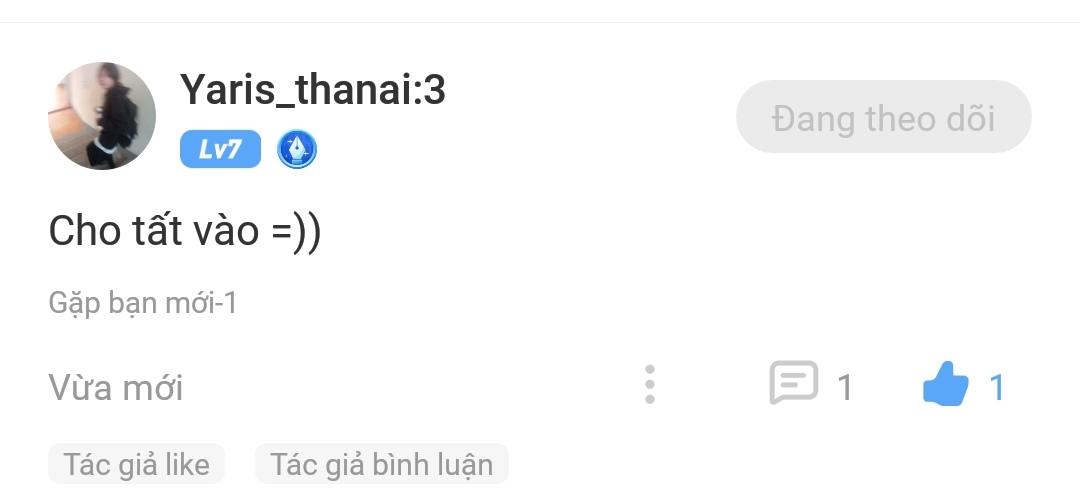
Task: Tap the Lv7 level badge
Action: tap(220, 149)
